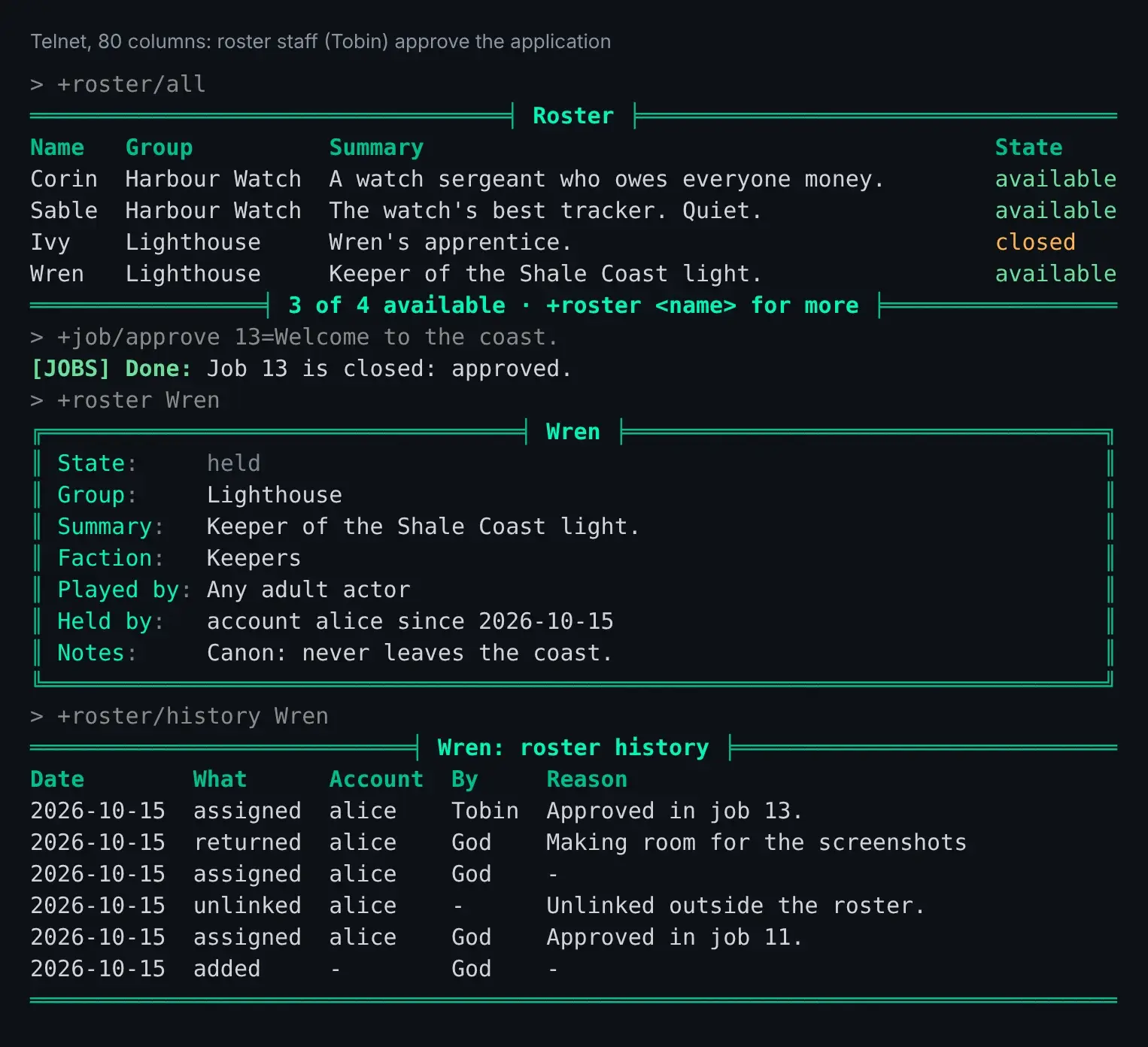The image size is (1148, 1047).
Task: Click the "added" entry in the history What column
Action: pos(227,969)
